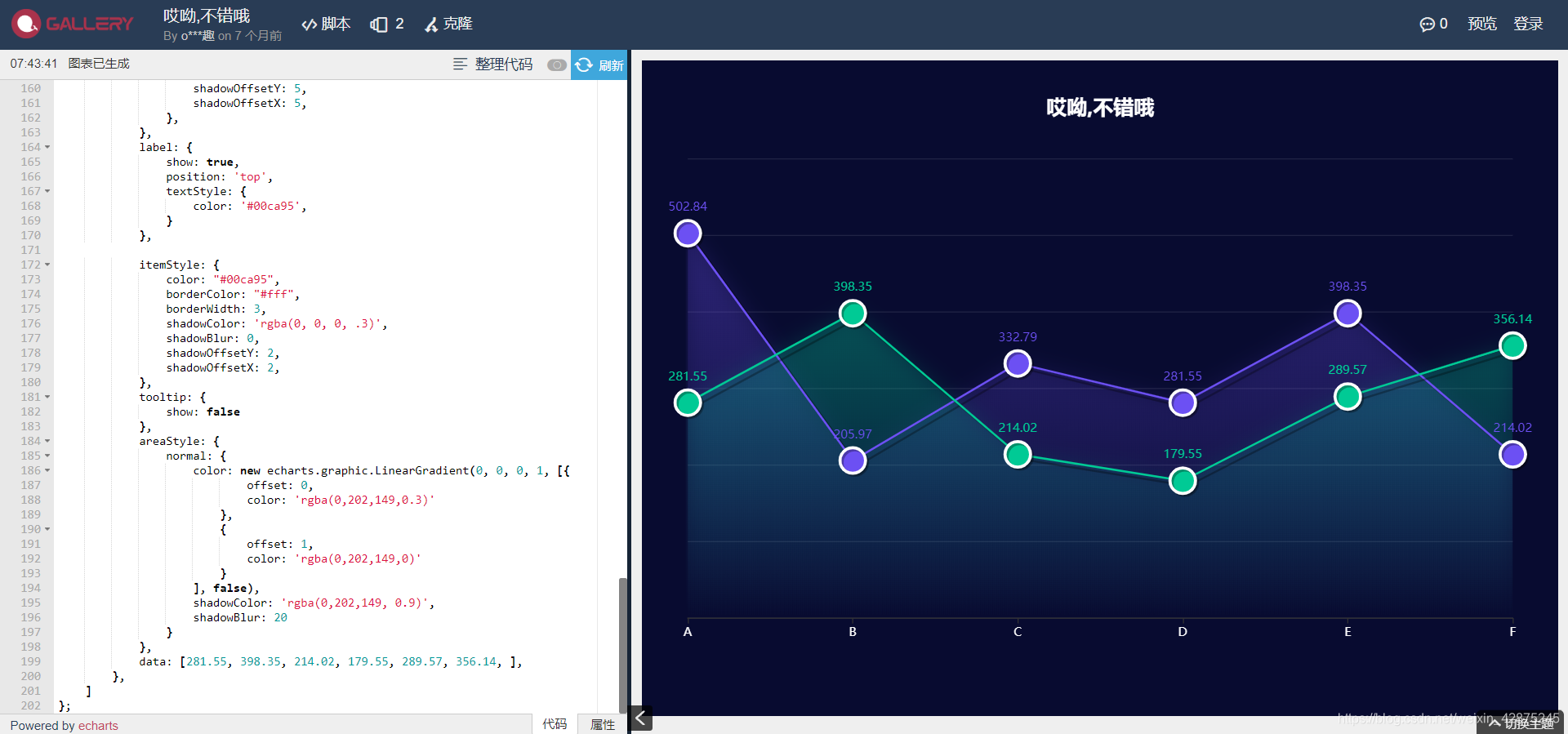The image size is (1568, 734).
Task: Collapse code fold arrow at line 185
Action: pyautogui.click(x=47, y=456)
